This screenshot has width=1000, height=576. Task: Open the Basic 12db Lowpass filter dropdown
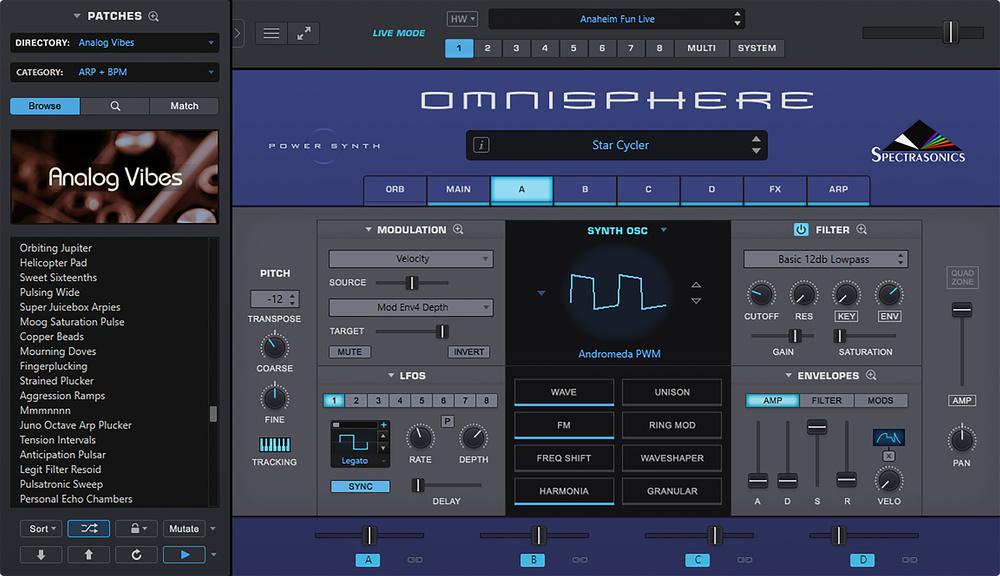click(x=825, y=260)
